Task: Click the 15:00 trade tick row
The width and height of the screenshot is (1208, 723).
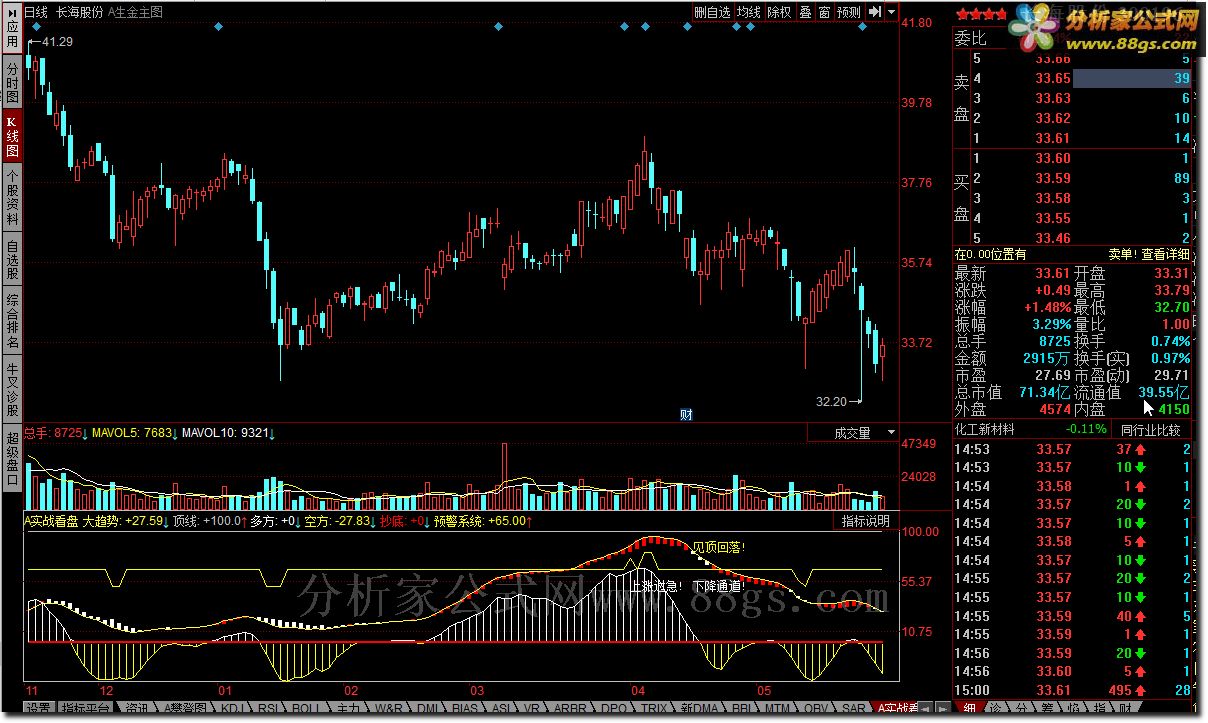Action: [x=1073, y=690]
